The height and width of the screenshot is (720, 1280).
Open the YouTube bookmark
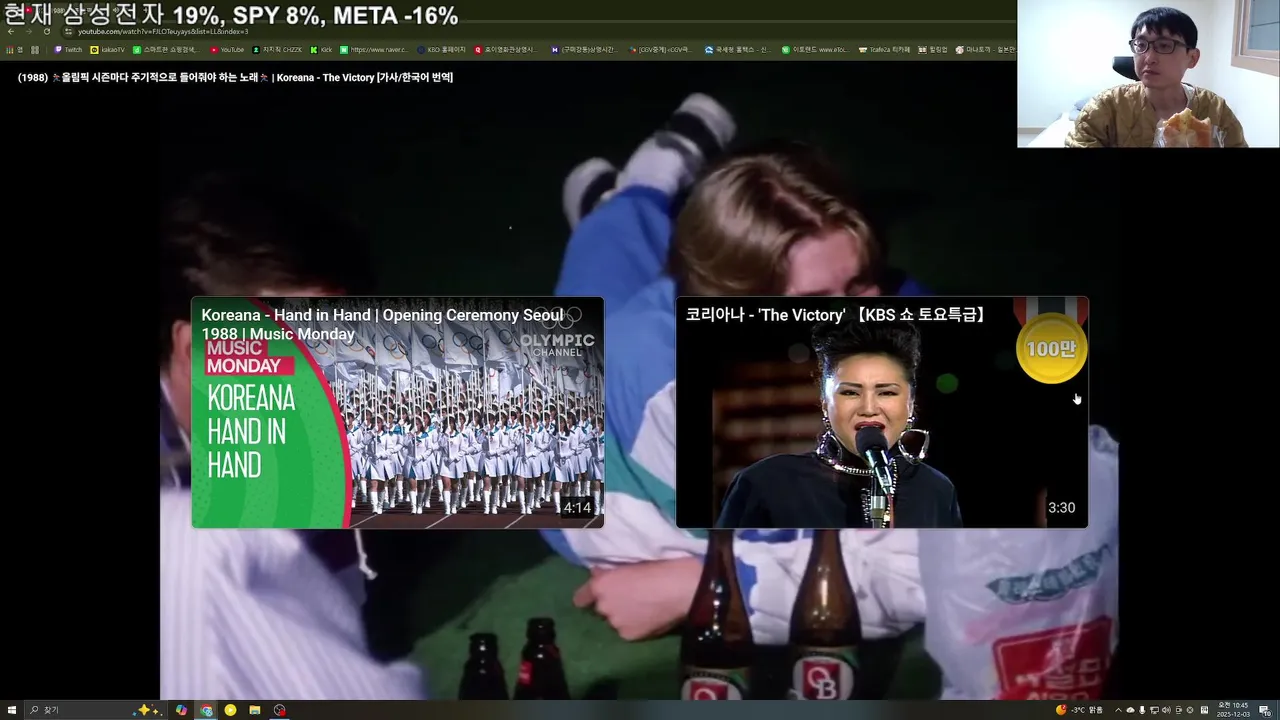point(227,49)
